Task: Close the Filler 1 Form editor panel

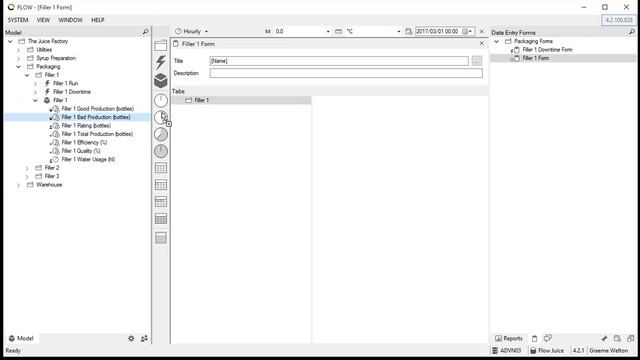Action: [x=482, y=43]
